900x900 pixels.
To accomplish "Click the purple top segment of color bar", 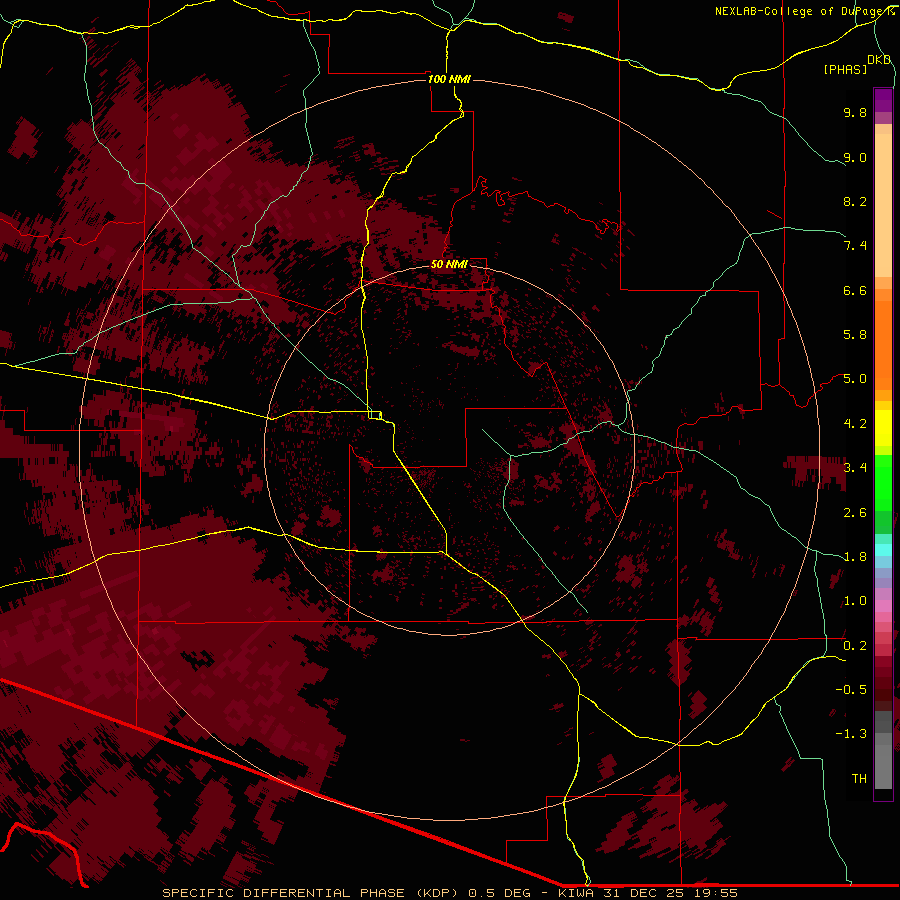I will 883,100.
